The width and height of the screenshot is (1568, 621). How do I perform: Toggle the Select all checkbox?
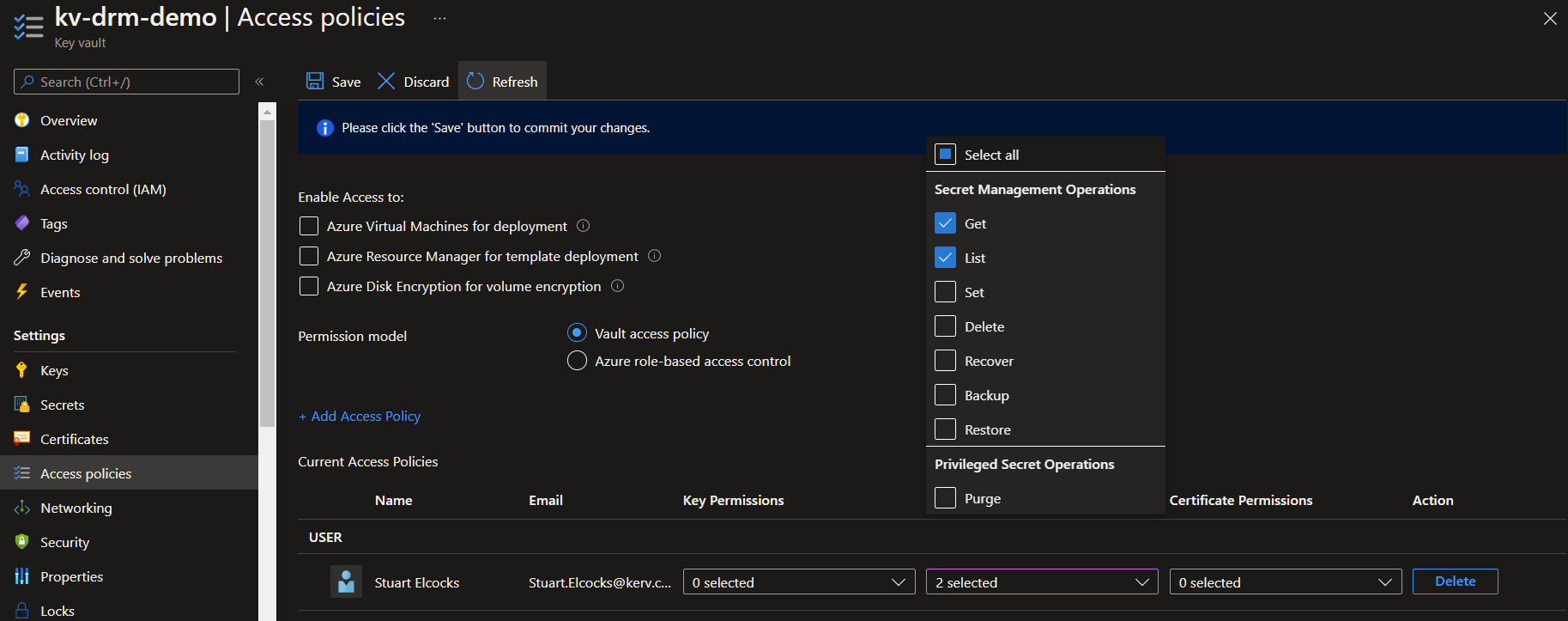945,155
